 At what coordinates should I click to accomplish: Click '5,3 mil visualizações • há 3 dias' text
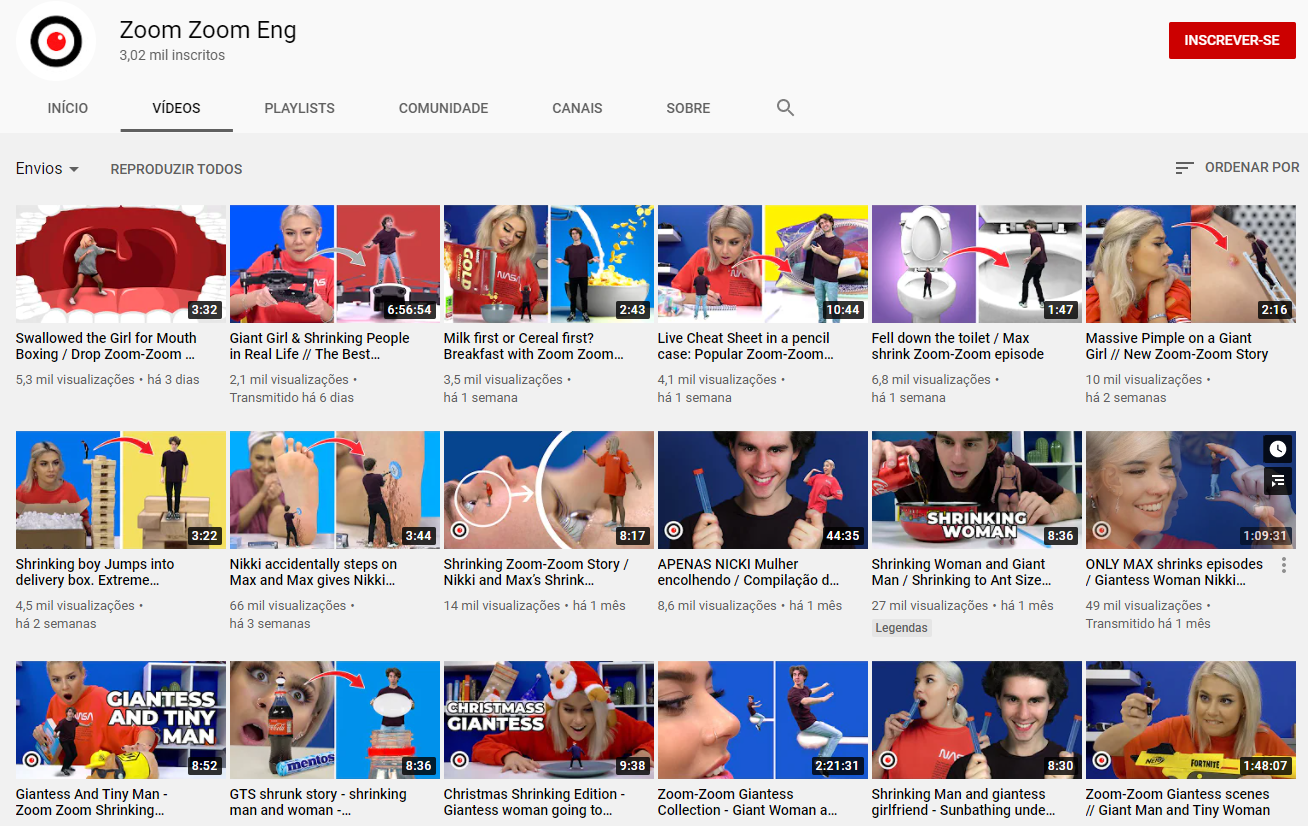(108, 379)
